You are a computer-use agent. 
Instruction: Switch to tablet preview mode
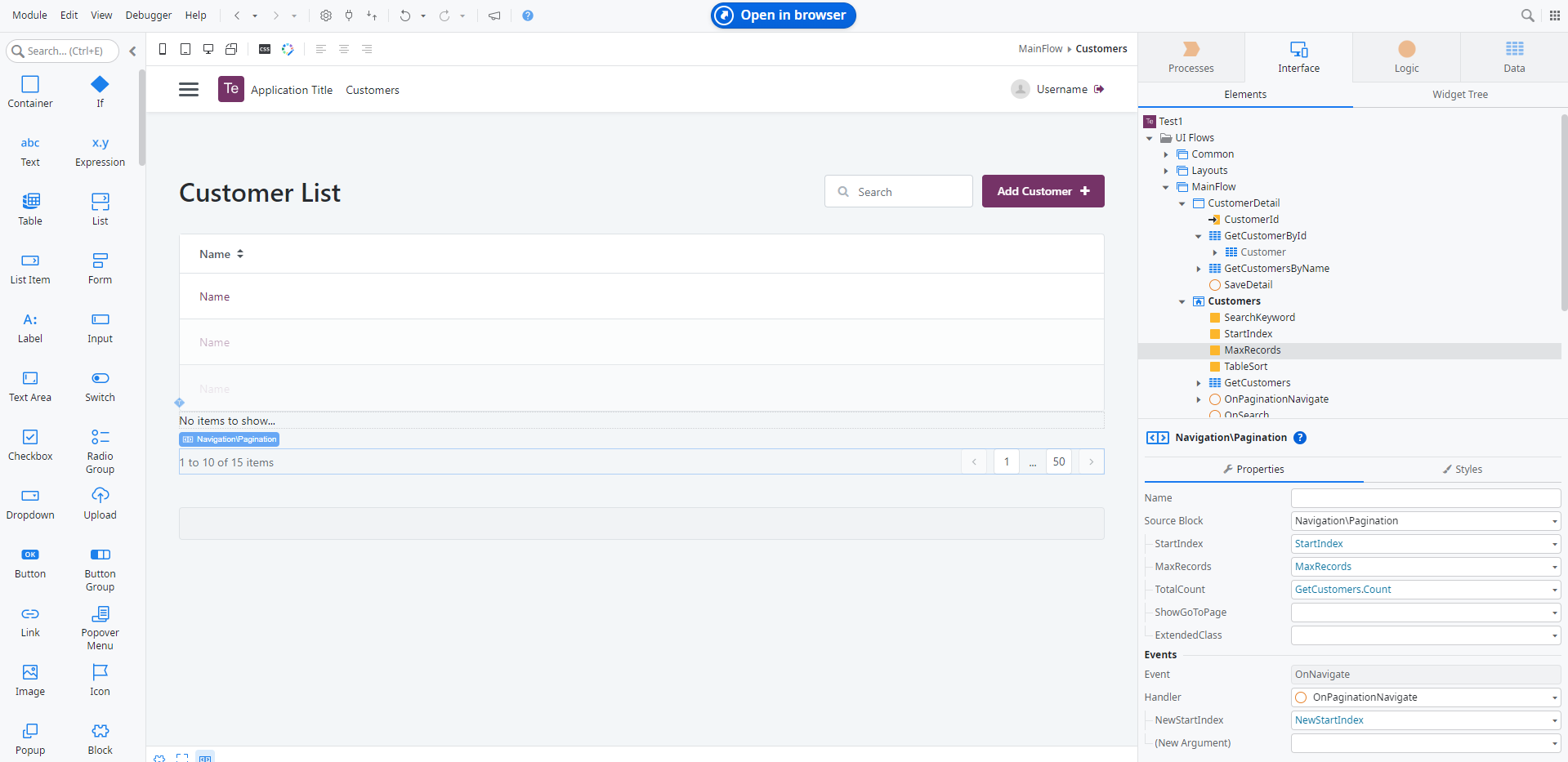click(185, 49)
